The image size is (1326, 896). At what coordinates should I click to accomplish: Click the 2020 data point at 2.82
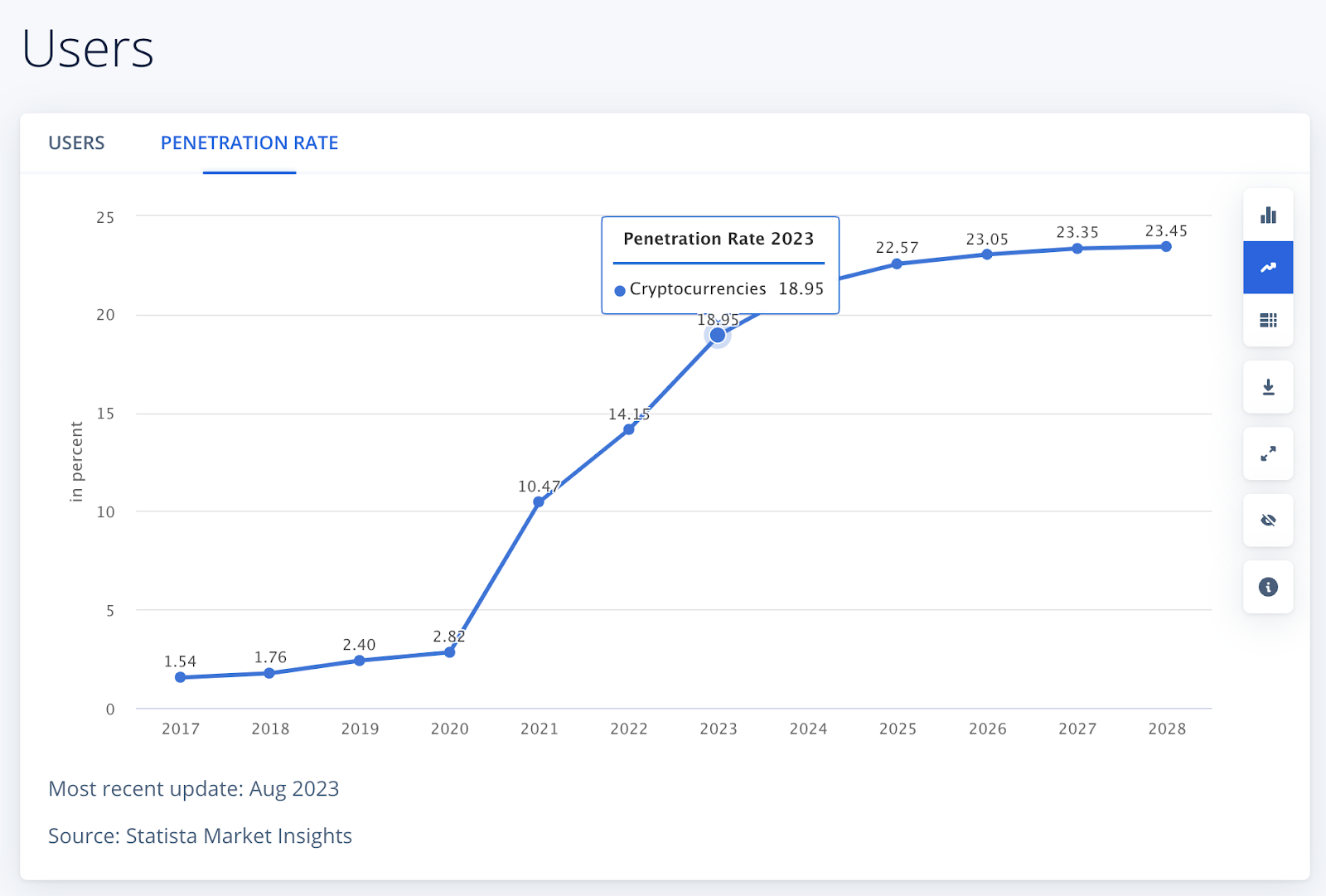point(449,652)
